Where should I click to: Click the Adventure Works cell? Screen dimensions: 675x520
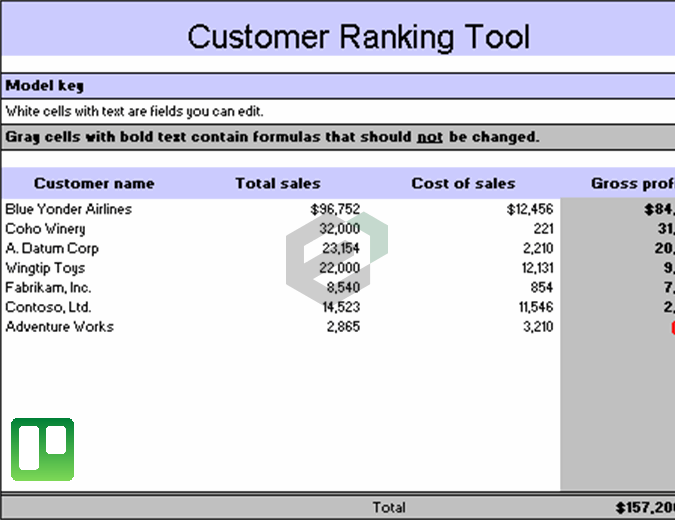click(x=59, y=327)
